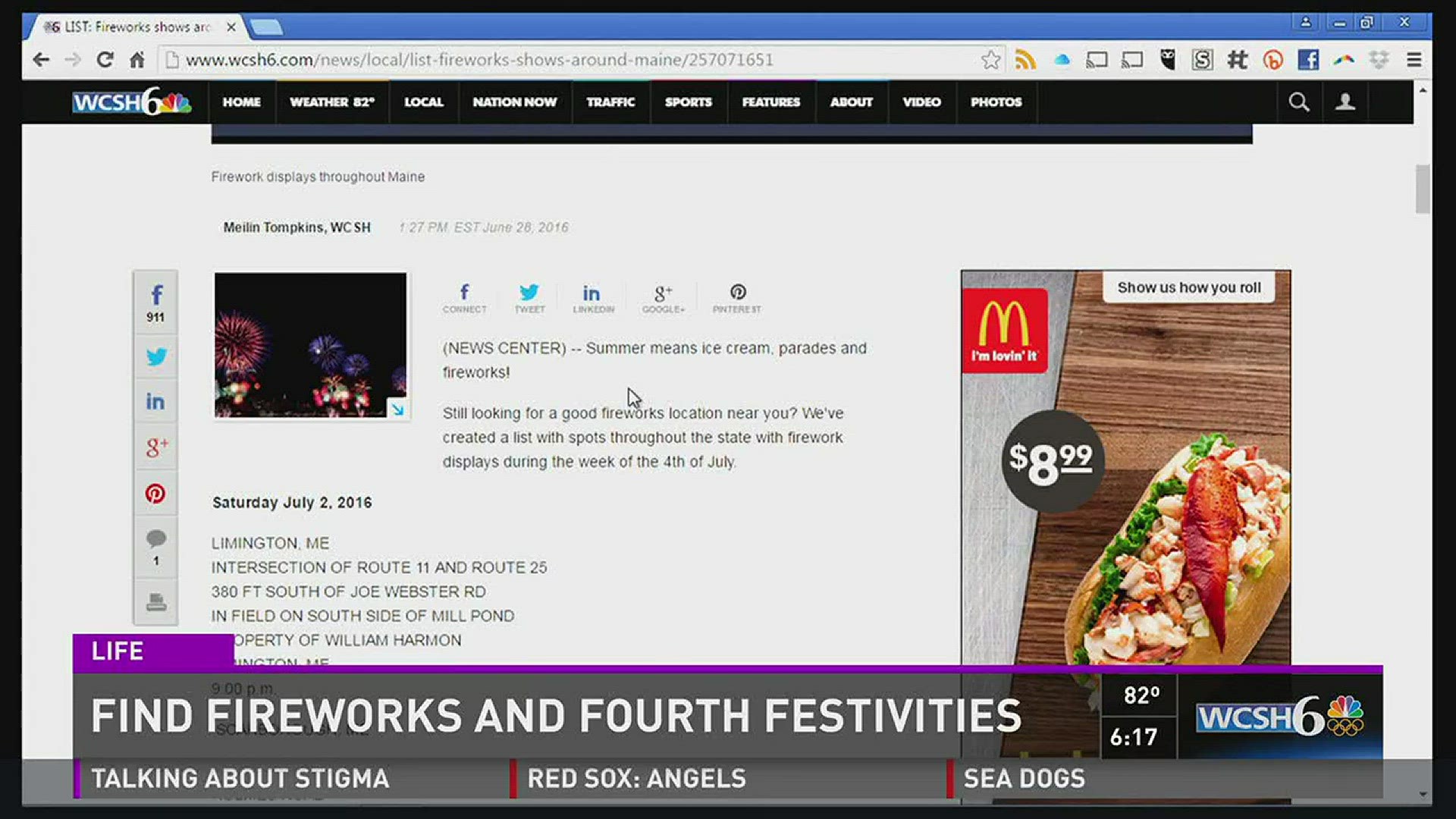Image resolution: width=1456 pixels, height=819 pixels.
Task: Click the WCSH6 logo in site header
Action: coord(131,102)
